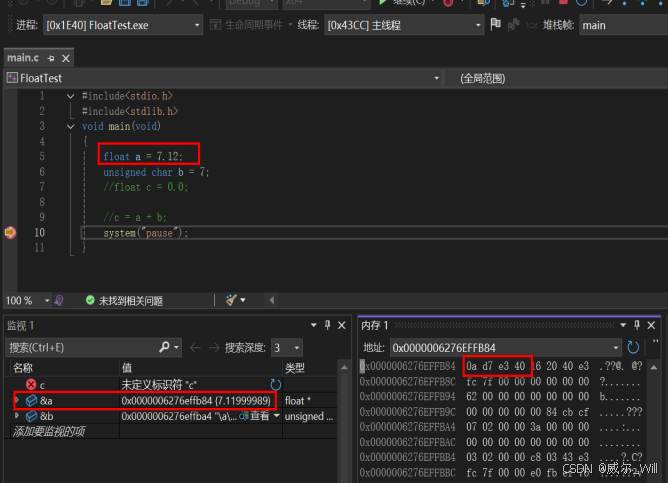Viewport: 668px width, 483px height.
Task: Open the memory address history dropdown
Action: point(616,348)
